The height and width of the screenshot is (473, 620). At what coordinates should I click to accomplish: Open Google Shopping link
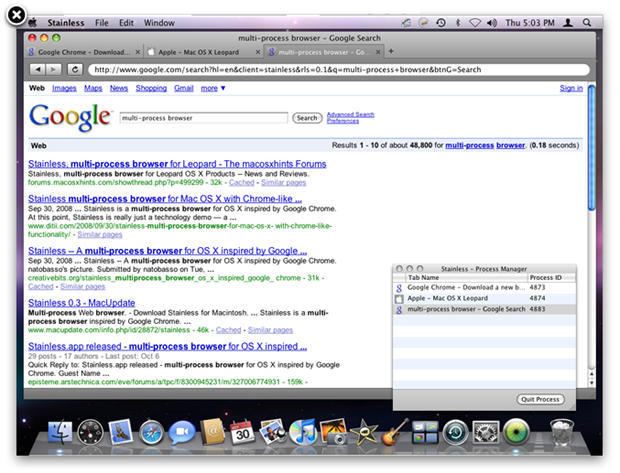pyautogui.click(x=151, y=88)
